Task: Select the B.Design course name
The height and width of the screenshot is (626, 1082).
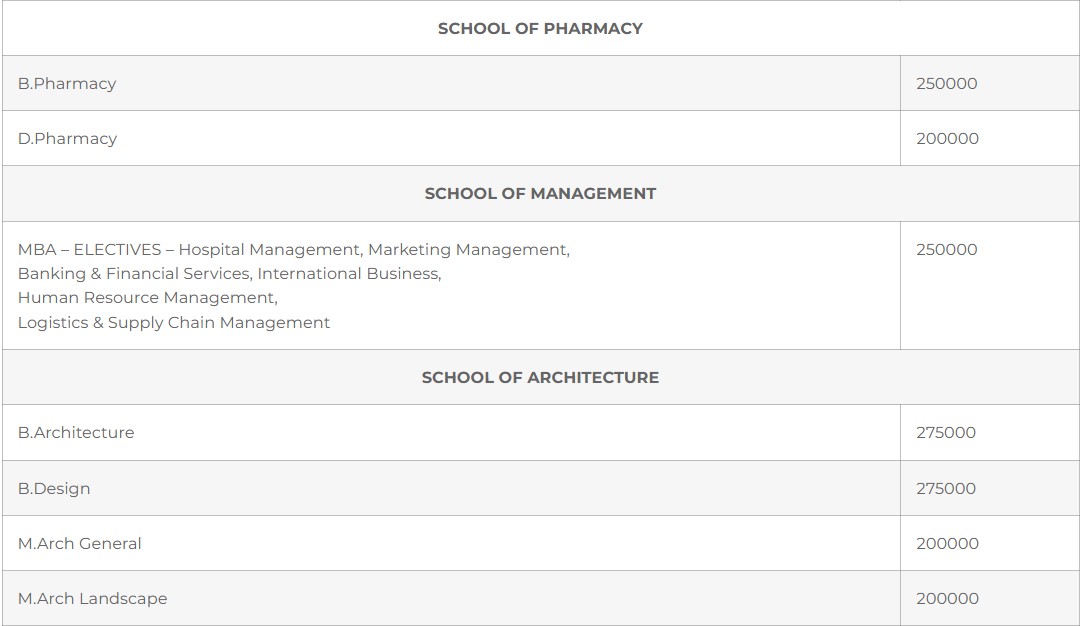Action: pyautogui.click(x=54, y=489)
